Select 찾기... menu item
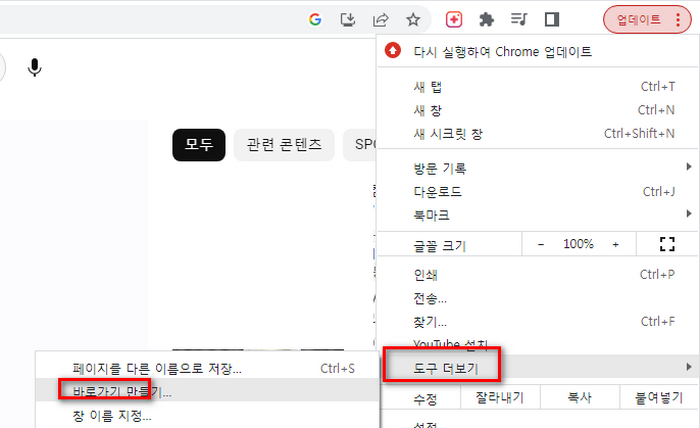The image size is (700, 428). point(538,321)
